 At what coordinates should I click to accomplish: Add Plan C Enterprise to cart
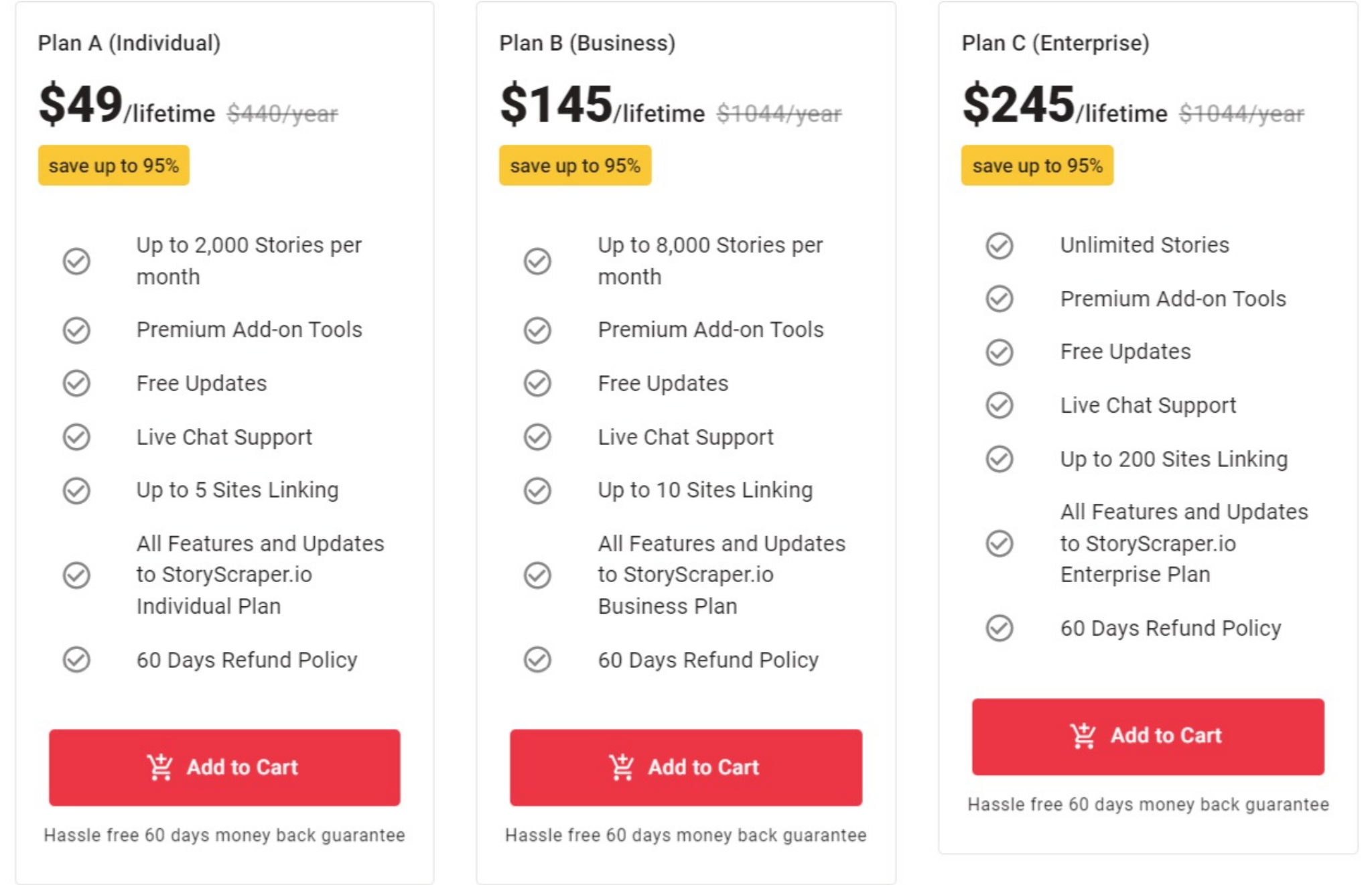[1148, 736]
